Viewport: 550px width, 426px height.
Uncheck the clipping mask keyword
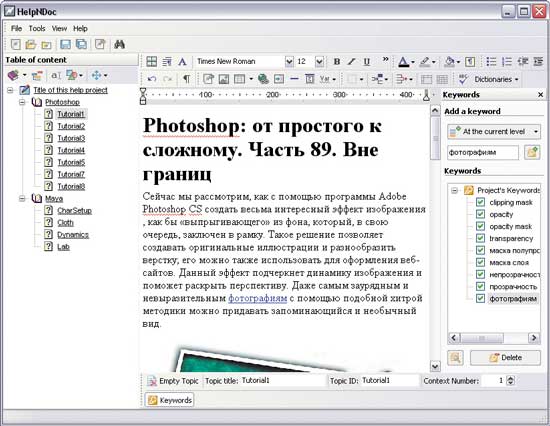480,202
